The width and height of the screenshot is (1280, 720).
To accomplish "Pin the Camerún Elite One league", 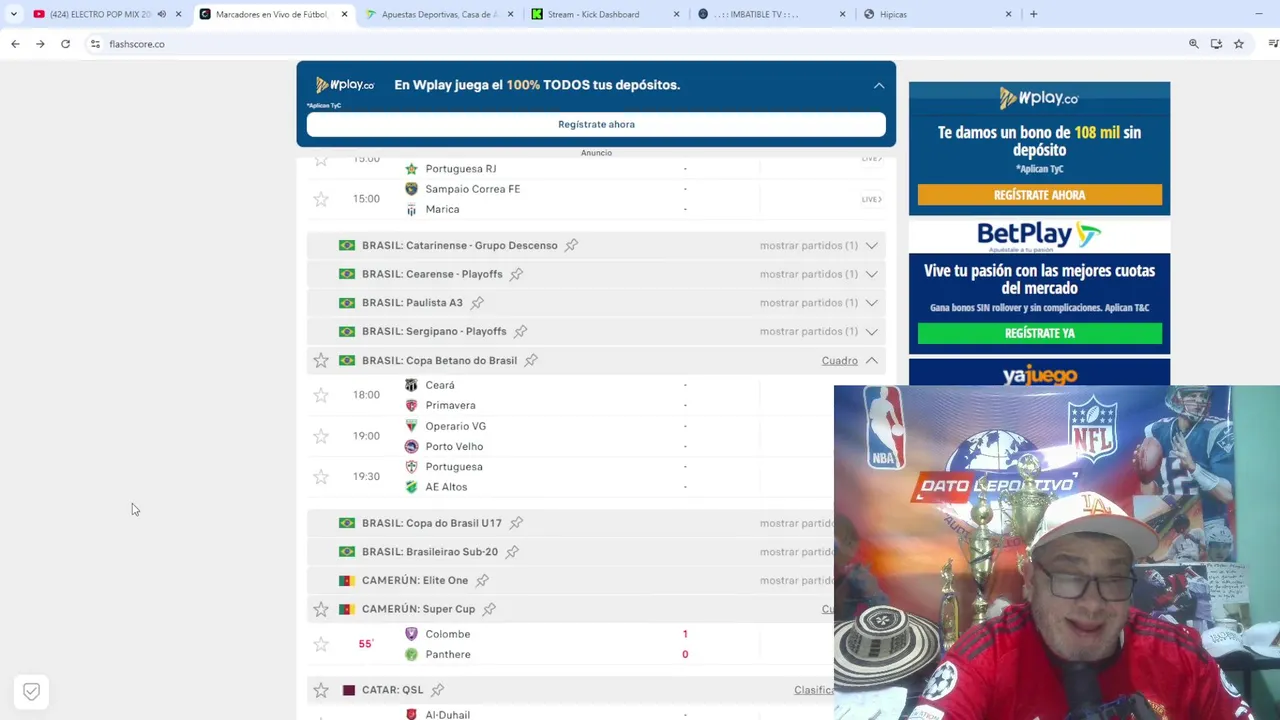I will [x=482, y=580].
